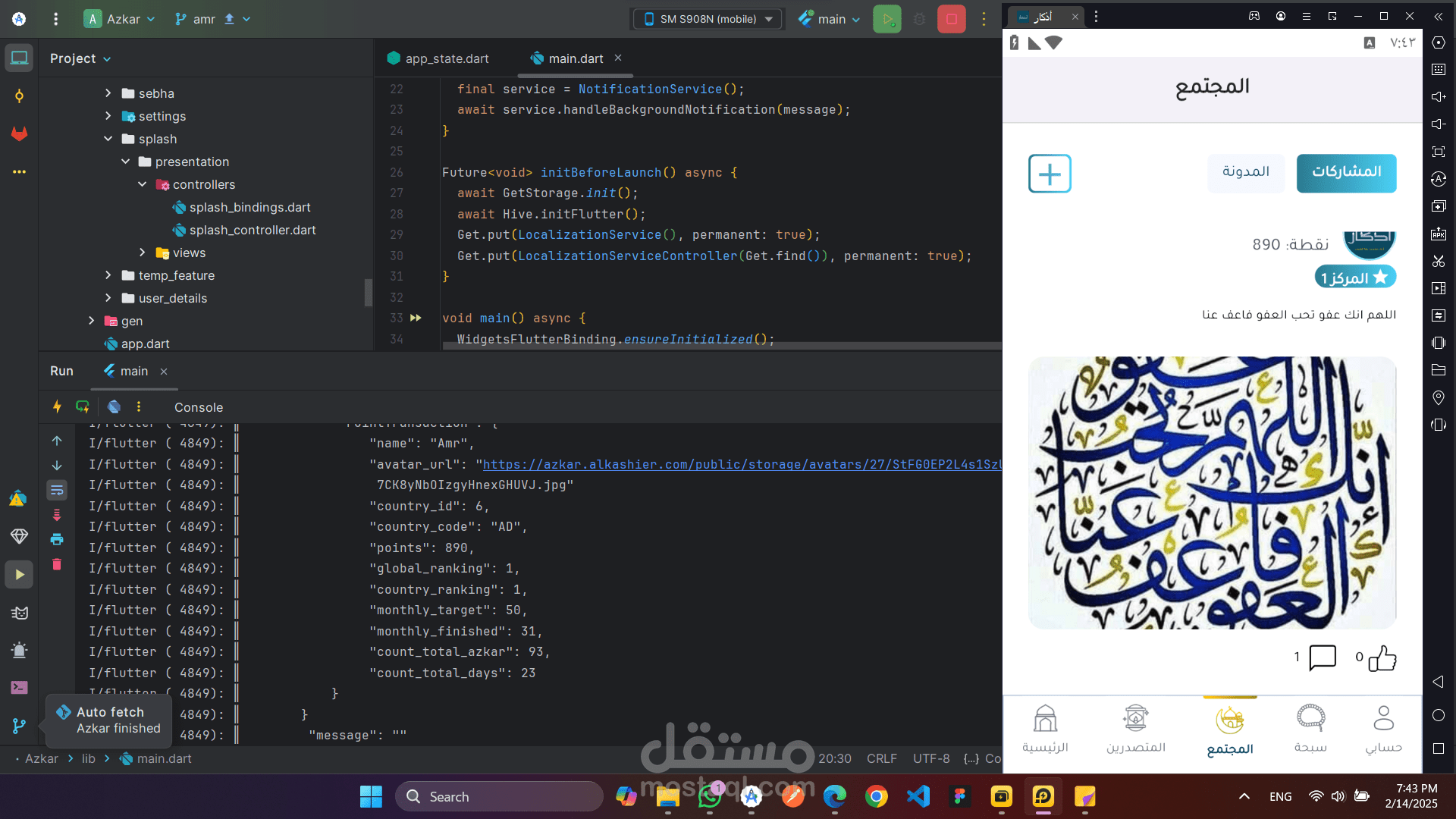Toggle scroll to end of console
The height and width of the screenshot is (819, 1456).
(57, 515)
